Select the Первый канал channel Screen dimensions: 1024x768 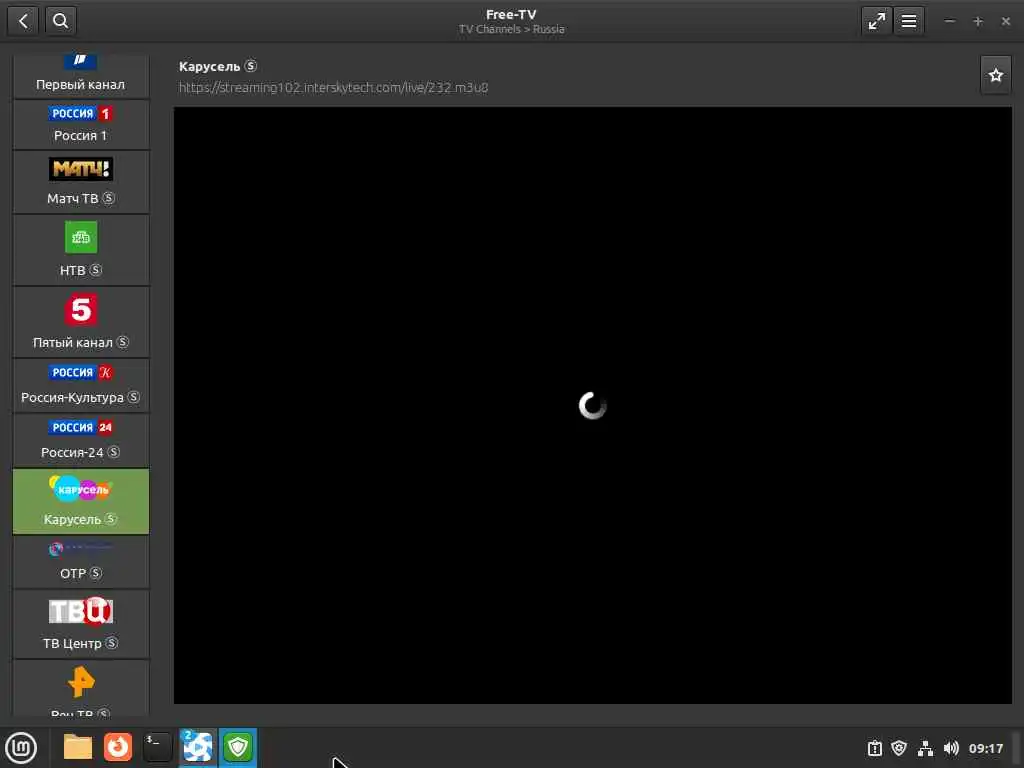(x=80, y=76)
